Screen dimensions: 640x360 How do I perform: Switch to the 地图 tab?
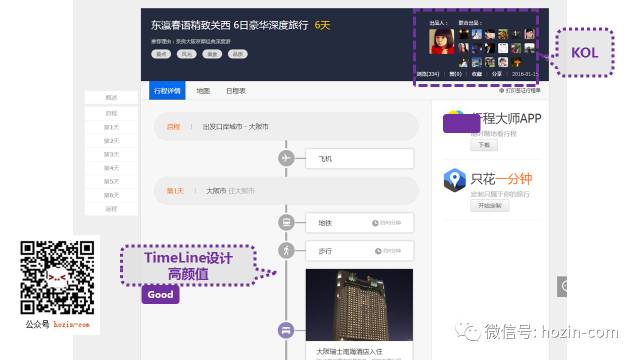[203, 91]
